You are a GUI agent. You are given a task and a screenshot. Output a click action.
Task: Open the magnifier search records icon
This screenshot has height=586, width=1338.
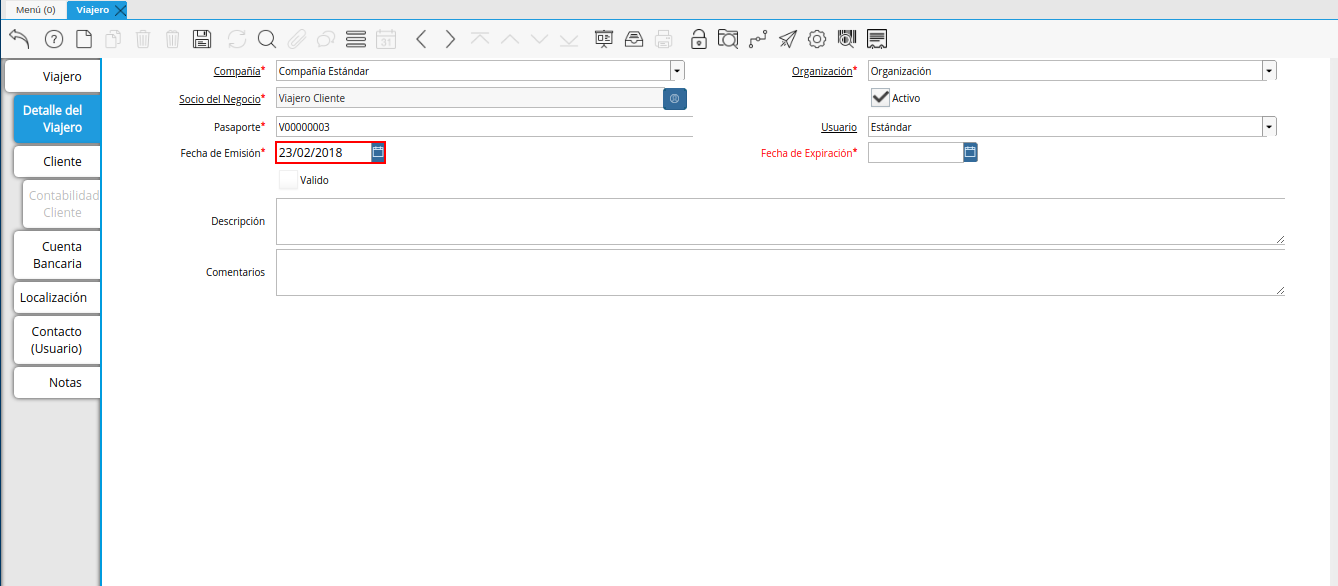click(x=266, y=39)
